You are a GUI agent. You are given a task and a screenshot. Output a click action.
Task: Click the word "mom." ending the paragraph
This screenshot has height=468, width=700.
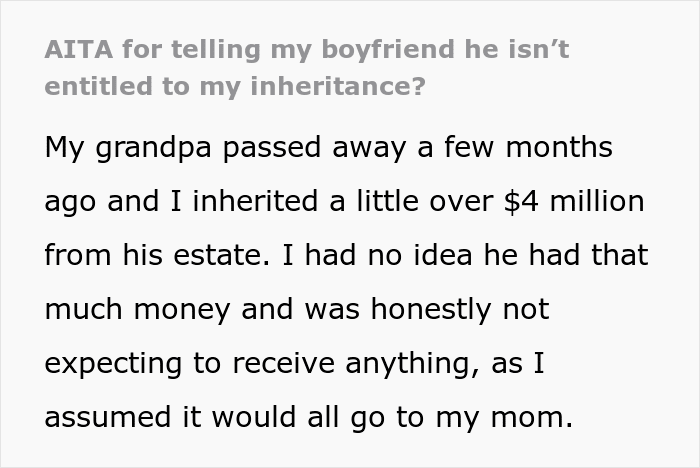point(531,418)
